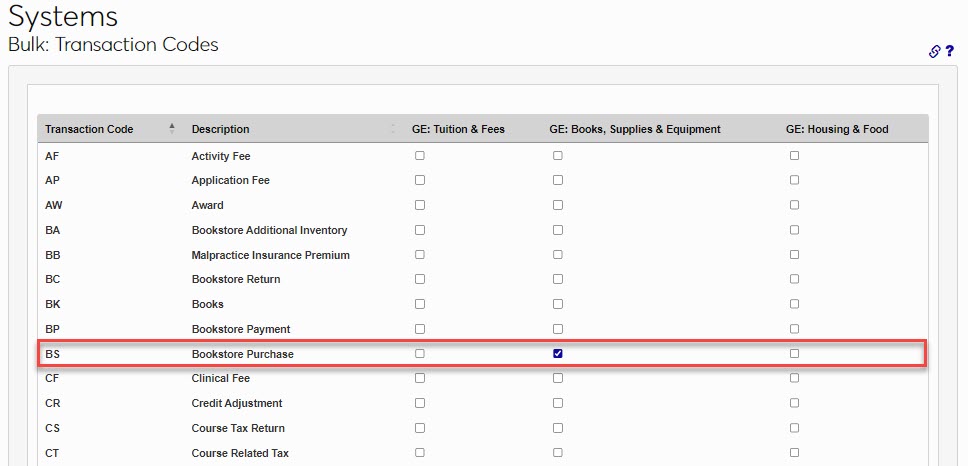
Task: Check Tuition & Fees for Clinical Fee
Action: coord(420,379)
